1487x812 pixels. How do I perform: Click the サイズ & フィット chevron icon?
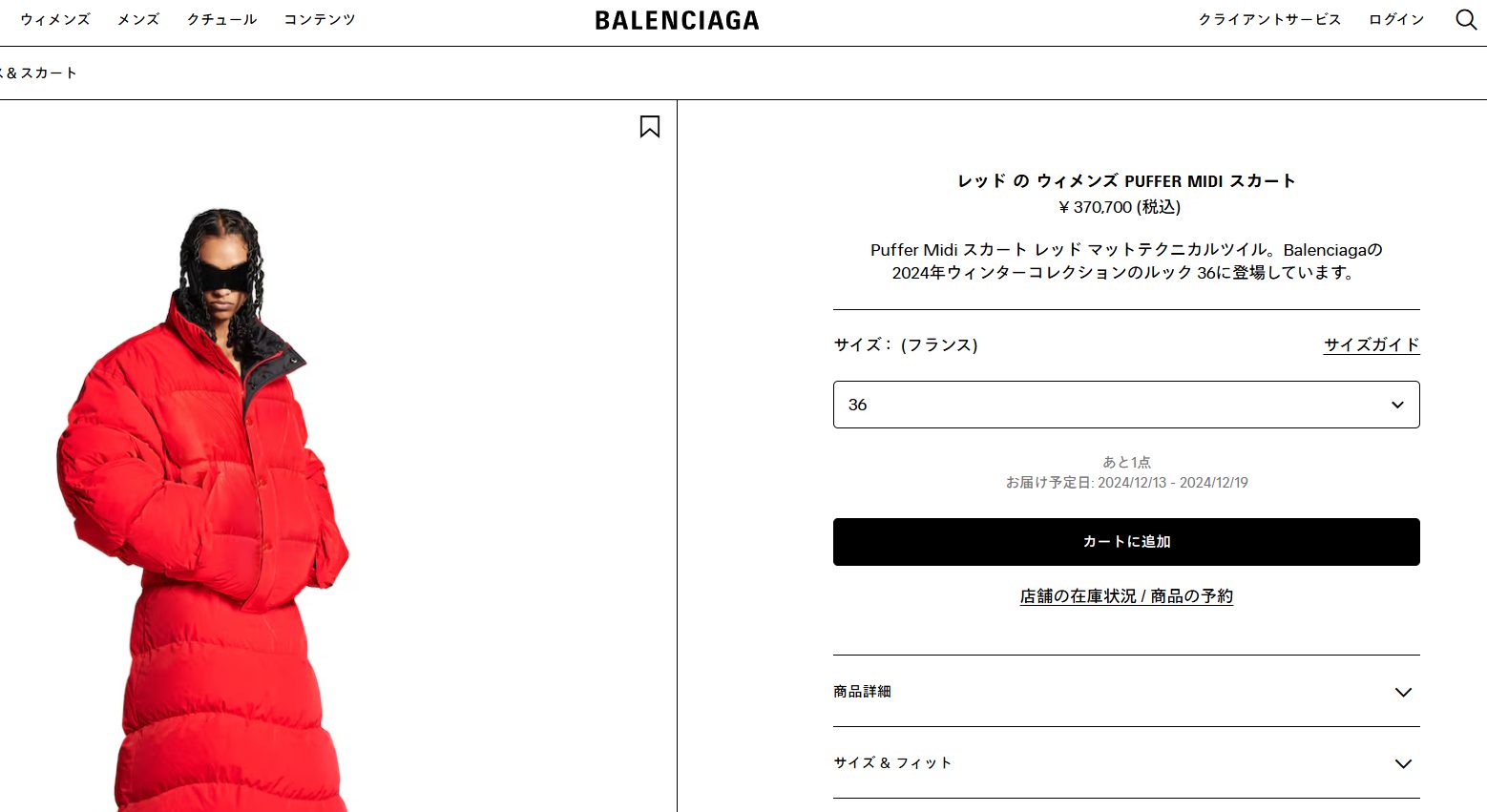1403,763
